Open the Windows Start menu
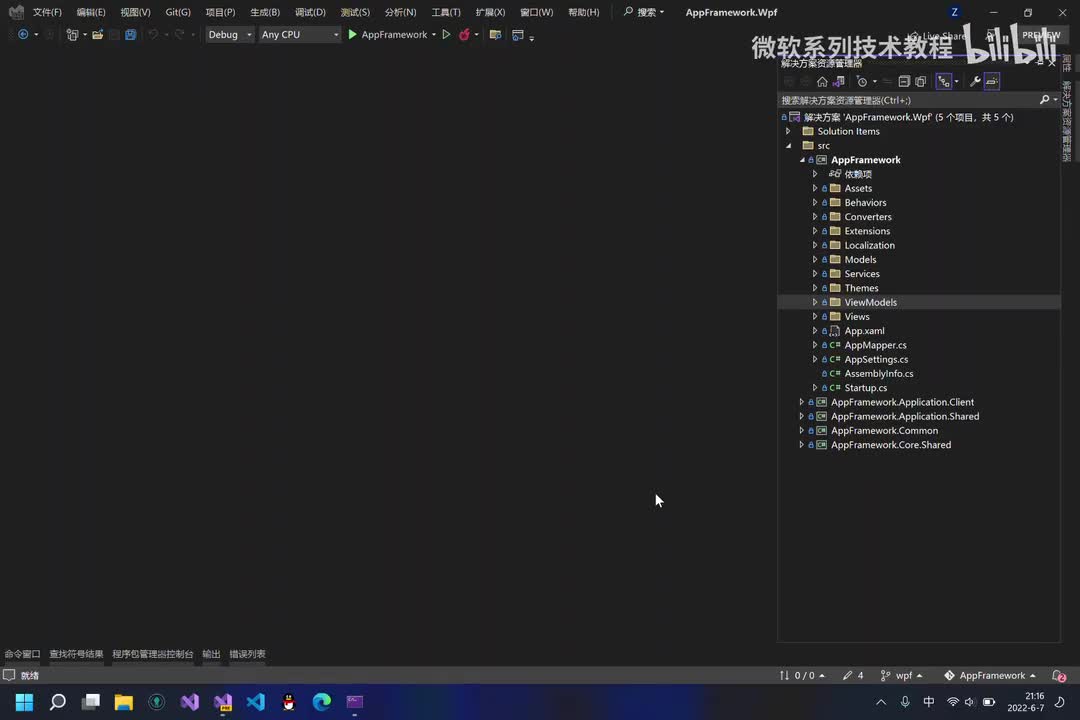 click(x=24, y=702)
